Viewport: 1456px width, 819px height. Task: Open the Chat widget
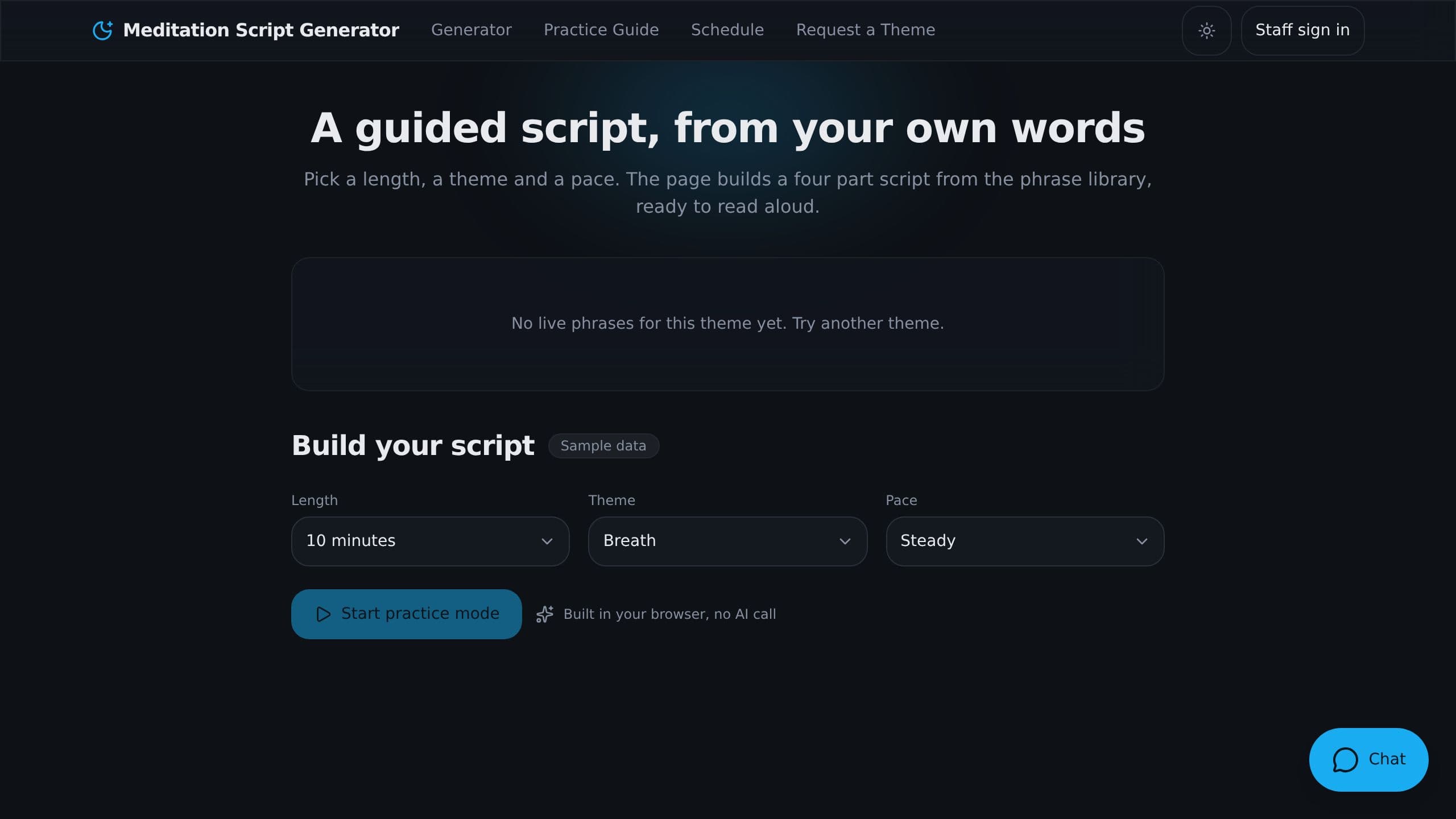tap(1368, 759)
